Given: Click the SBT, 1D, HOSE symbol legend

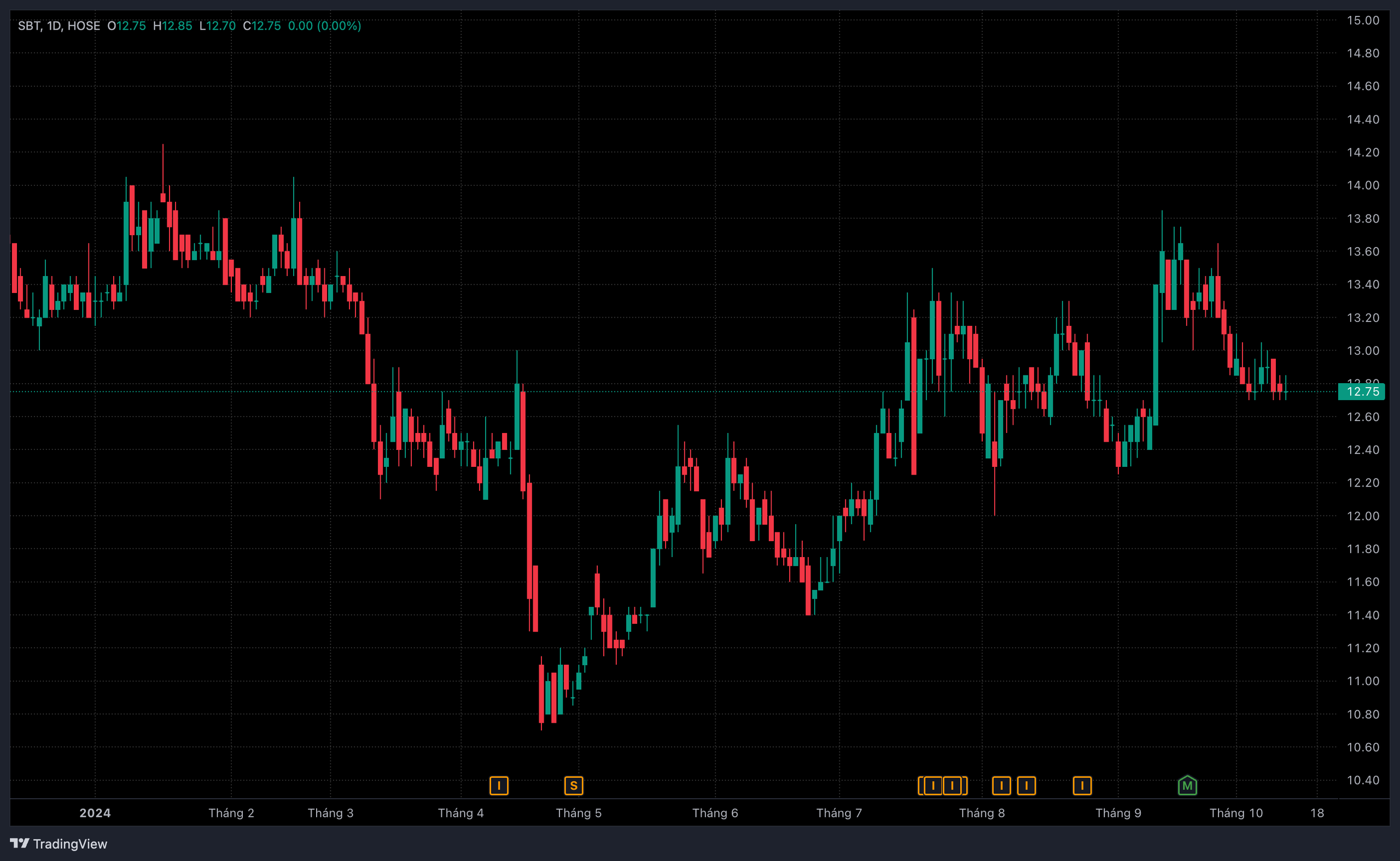Looking at the screenshot, I should pyautogui.click(x=59, y=26).
